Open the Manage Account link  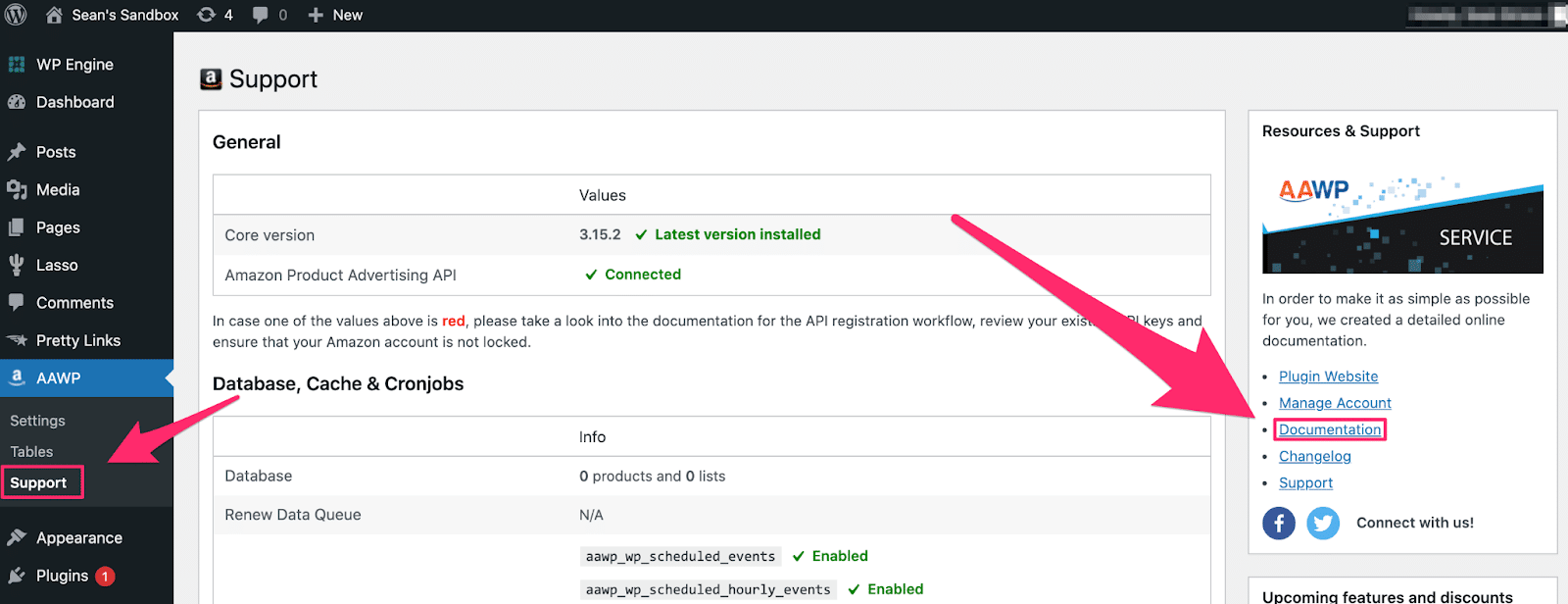[1335, 403]
